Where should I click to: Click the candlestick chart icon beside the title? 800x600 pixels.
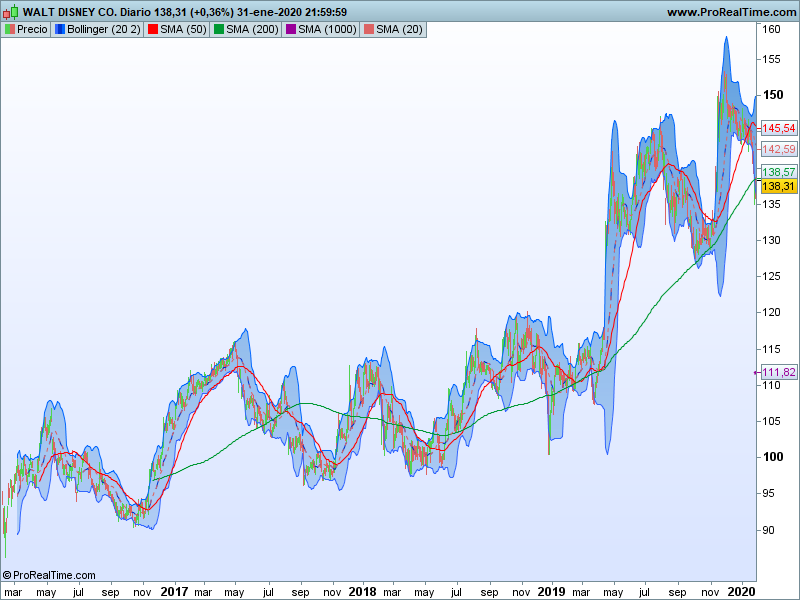point(11,11)
